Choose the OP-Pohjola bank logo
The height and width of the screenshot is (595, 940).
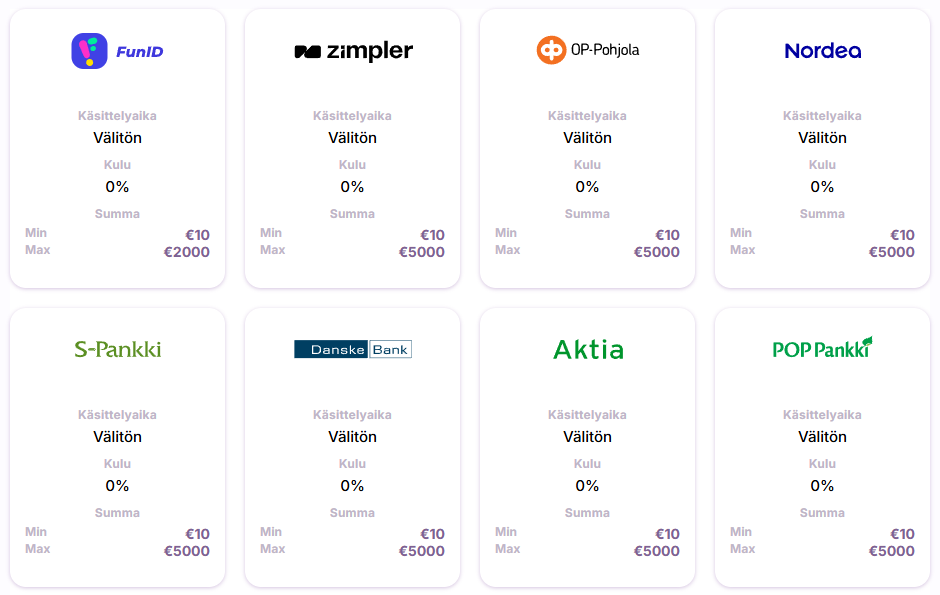pos(588,50)
